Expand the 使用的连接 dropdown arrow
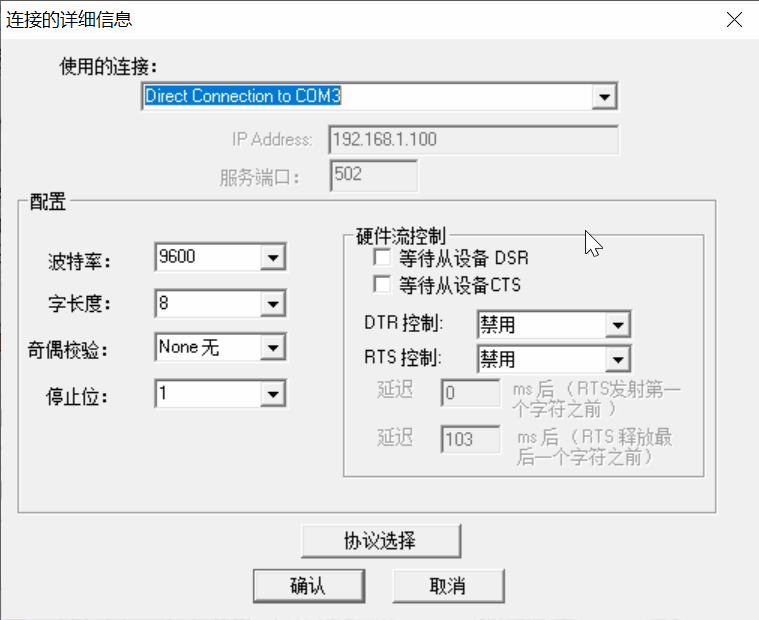This screenshot has width=759, height=620. [x=603, y=97]
